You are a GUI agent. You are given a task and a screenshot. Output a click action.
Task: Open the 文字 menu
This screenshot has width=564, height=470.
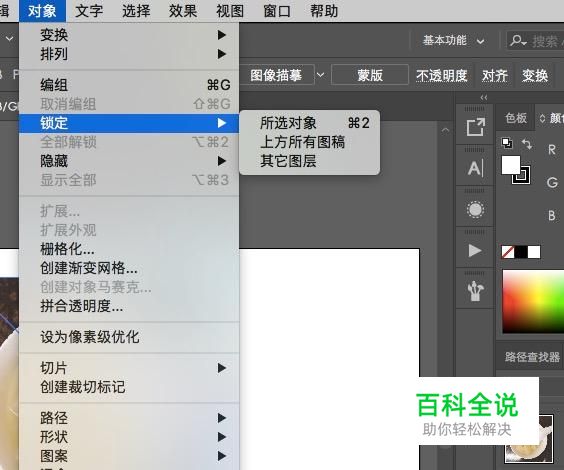(x=89, y=11)
